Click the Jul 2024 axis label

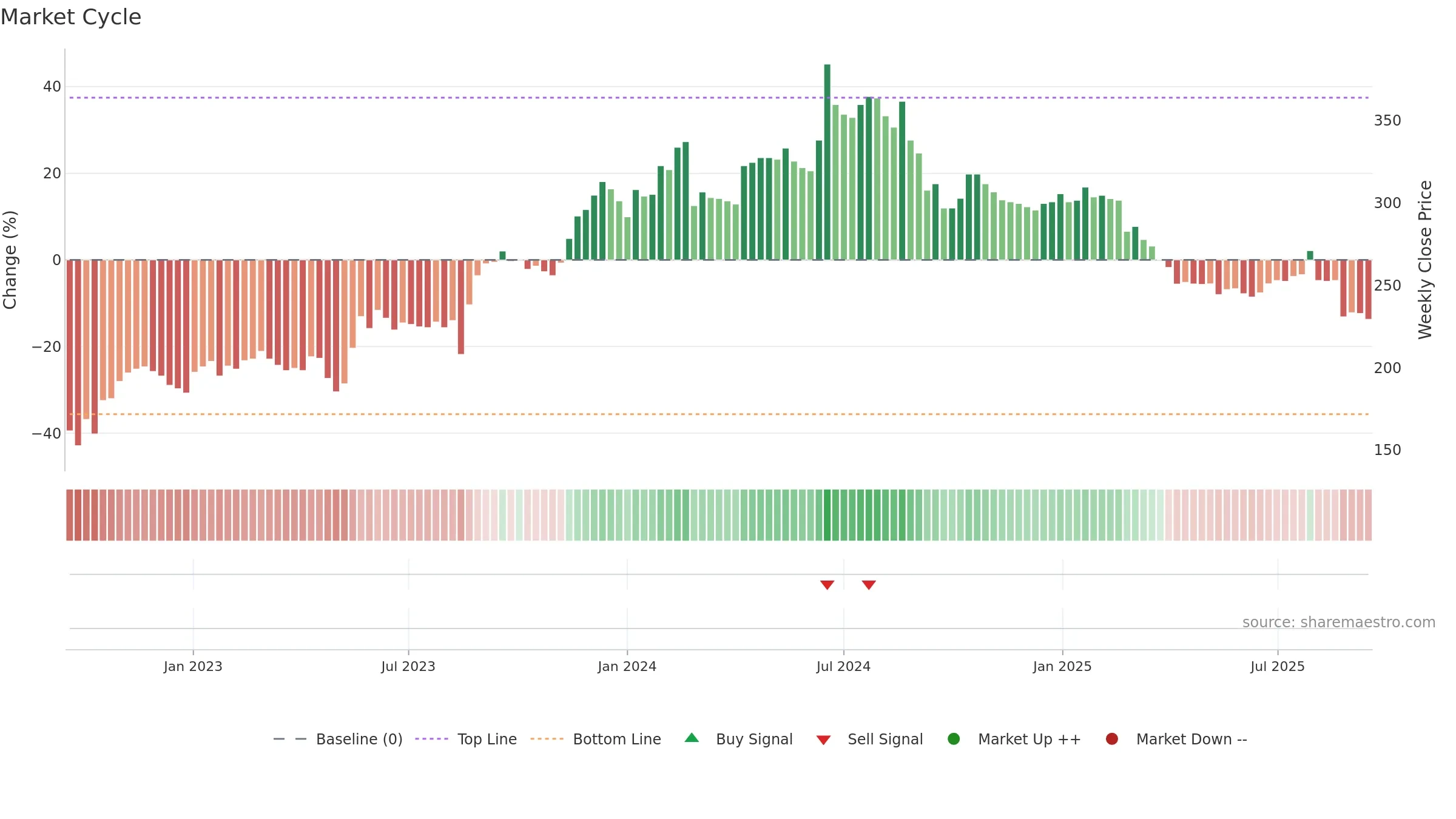pyautogui.click(x=843, y=666)
